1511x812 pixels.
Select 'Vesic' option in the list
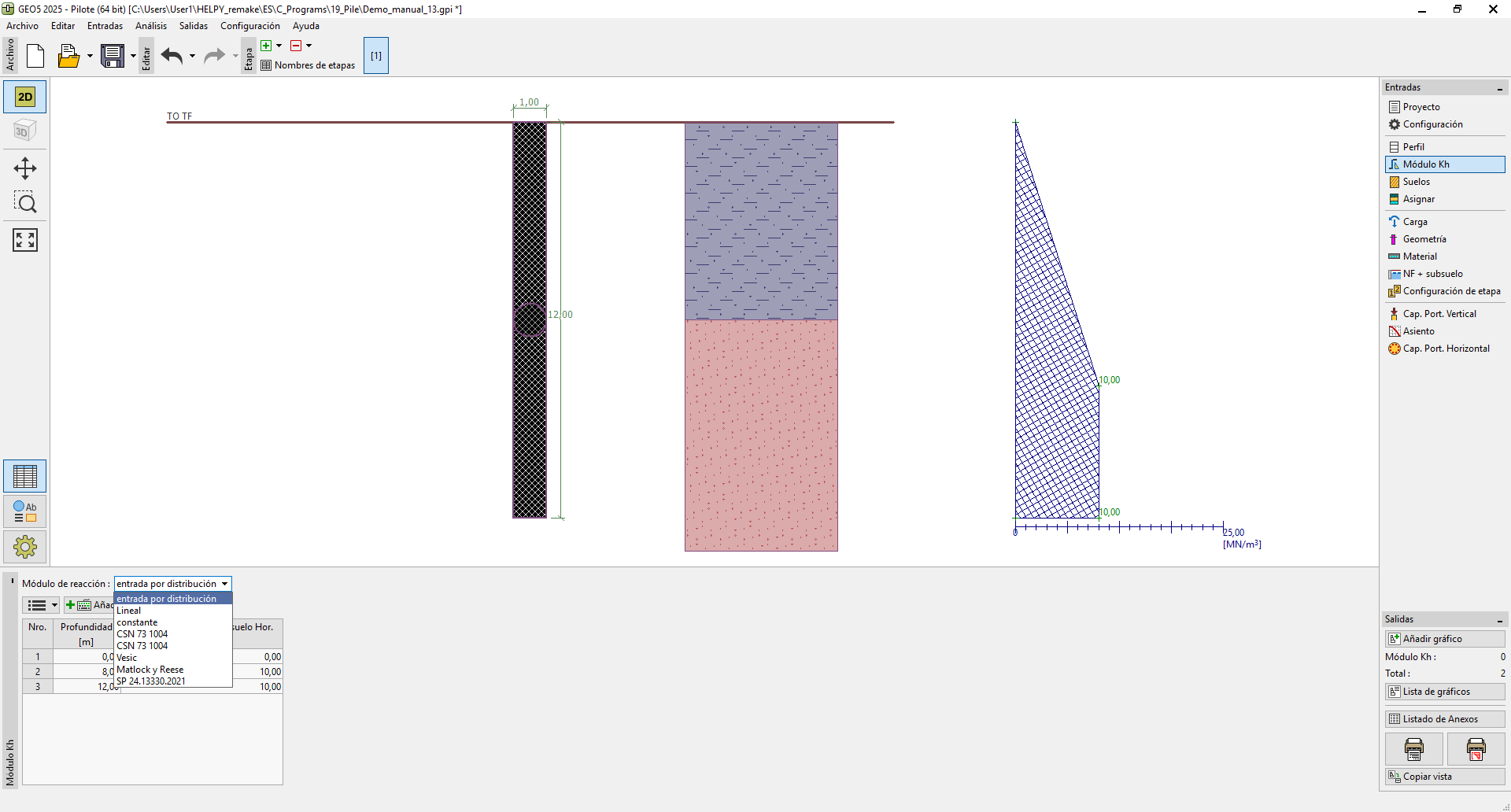pyautogui.click(x=127, y=658)
